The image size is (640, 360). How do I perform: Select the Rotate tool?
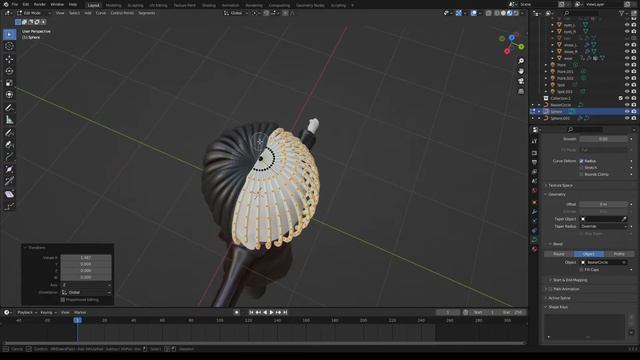pyautogui.click(x=9, y=71)
